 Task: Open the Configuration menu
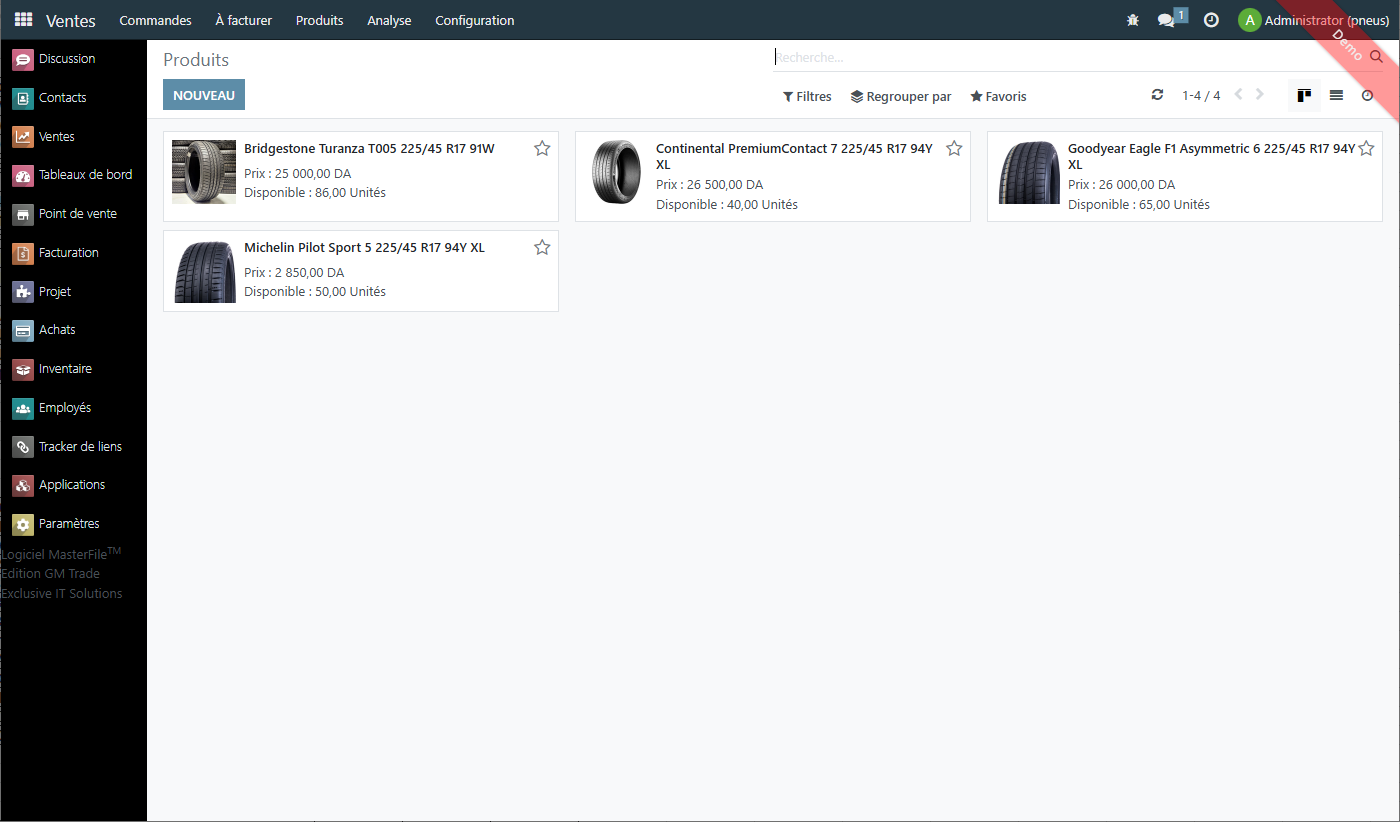[475, 20]
